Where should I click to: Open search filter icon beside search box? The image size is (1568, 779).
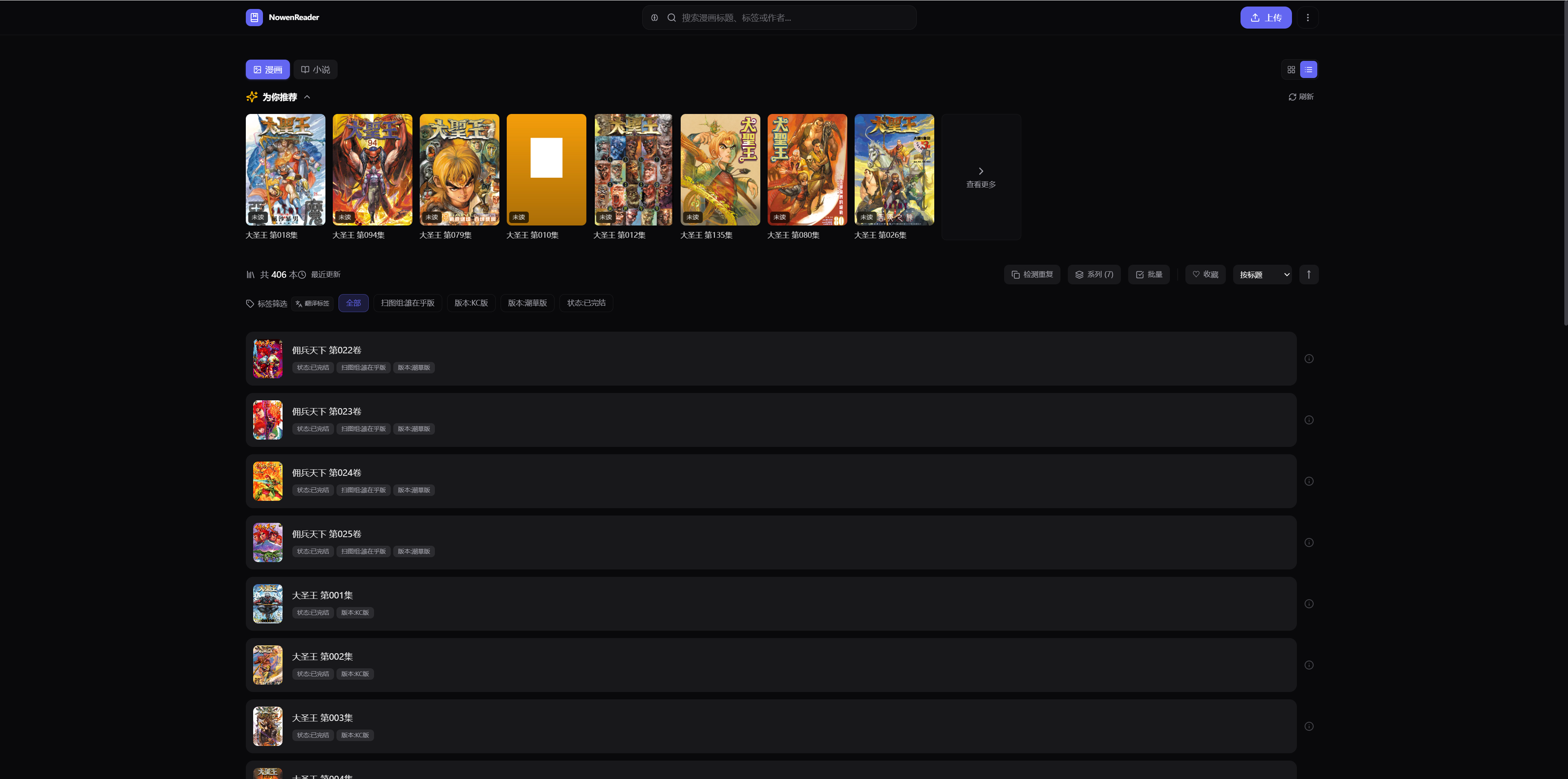click(x=654, y=18)
